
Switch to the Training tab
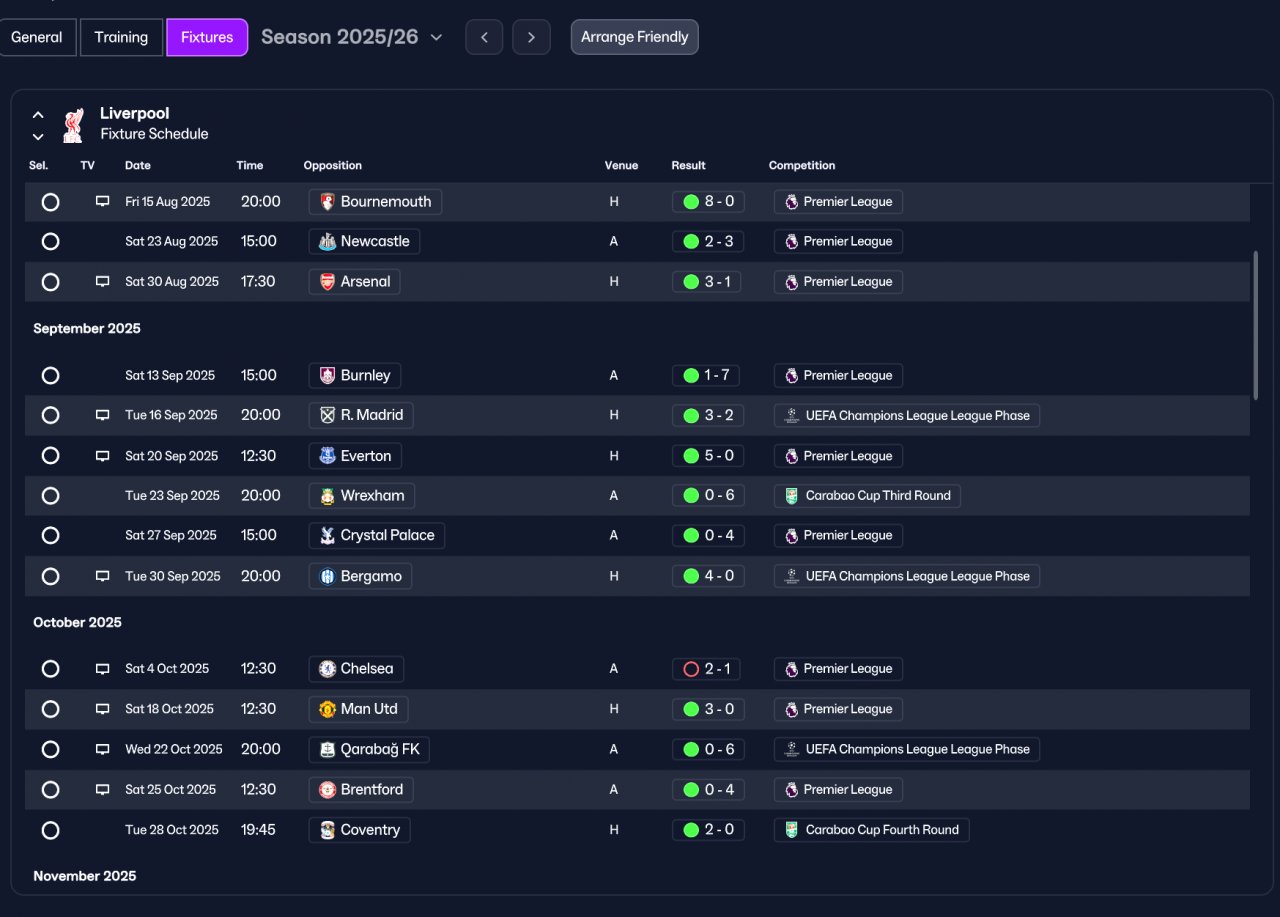(x=121, y=37)
